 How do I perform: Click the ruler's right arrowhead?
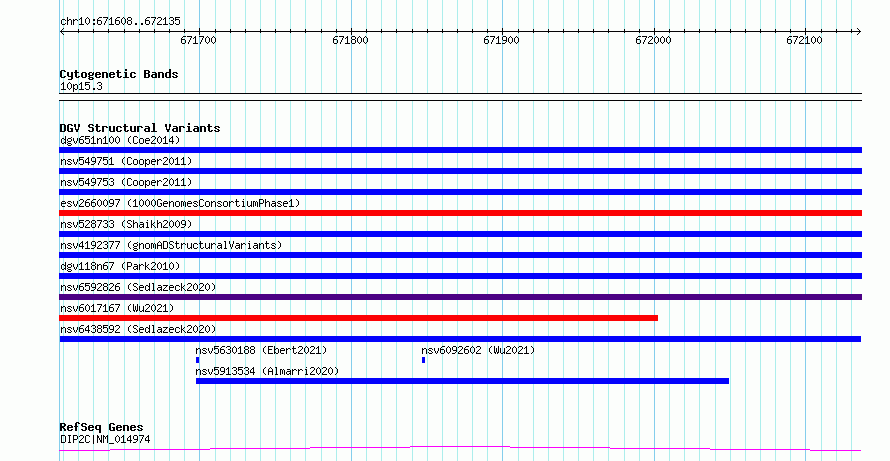pyautogui.click(x=858, y=32)
